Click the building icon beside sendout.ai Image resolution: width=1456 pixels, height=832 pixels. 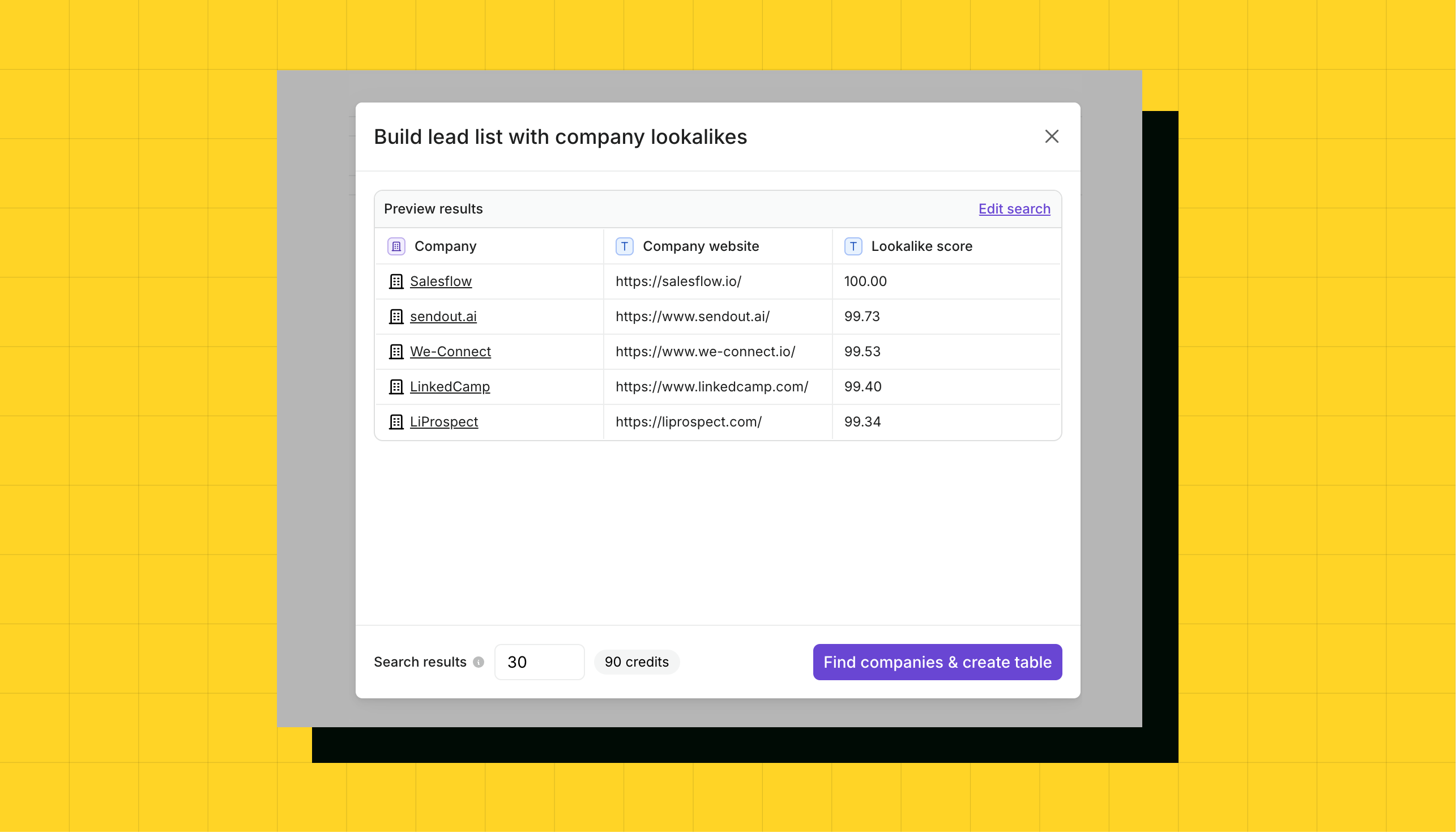pyautogui.click(x=396, y=316)
